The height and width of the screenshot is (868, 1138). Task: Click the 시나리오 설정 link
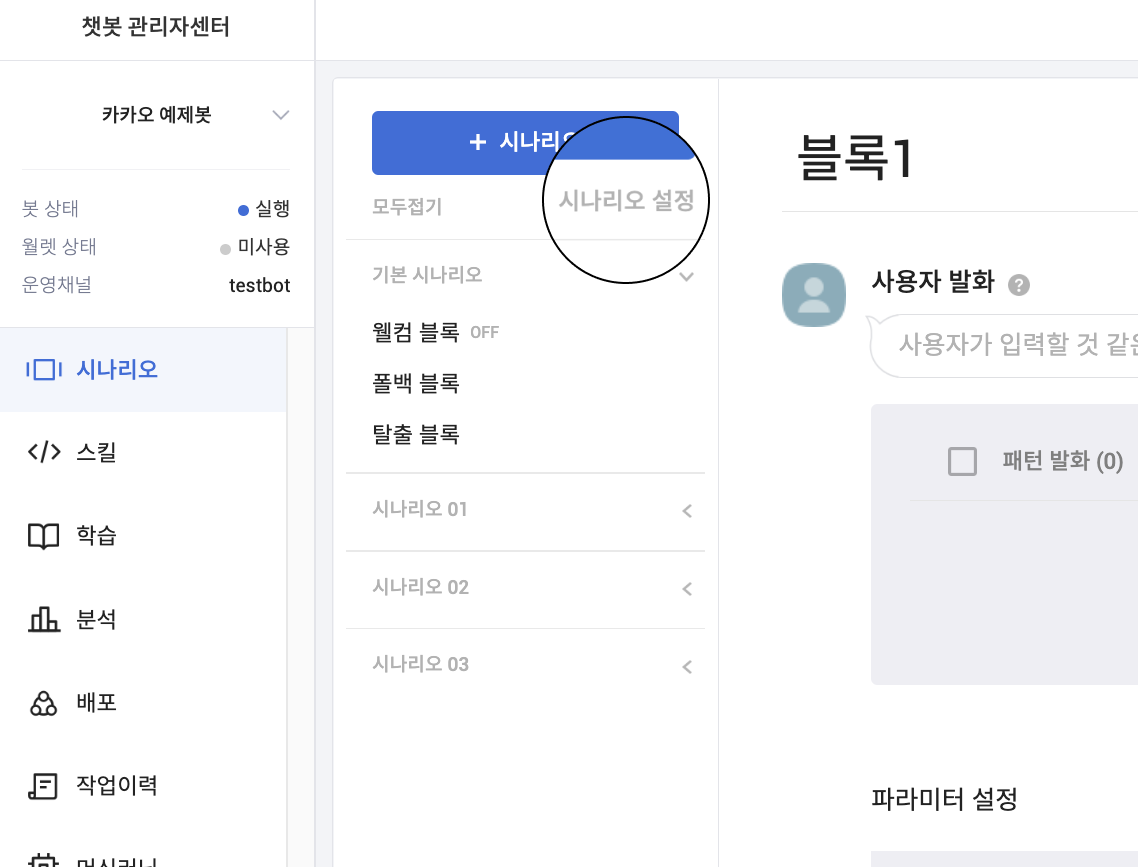coord(626,201)
